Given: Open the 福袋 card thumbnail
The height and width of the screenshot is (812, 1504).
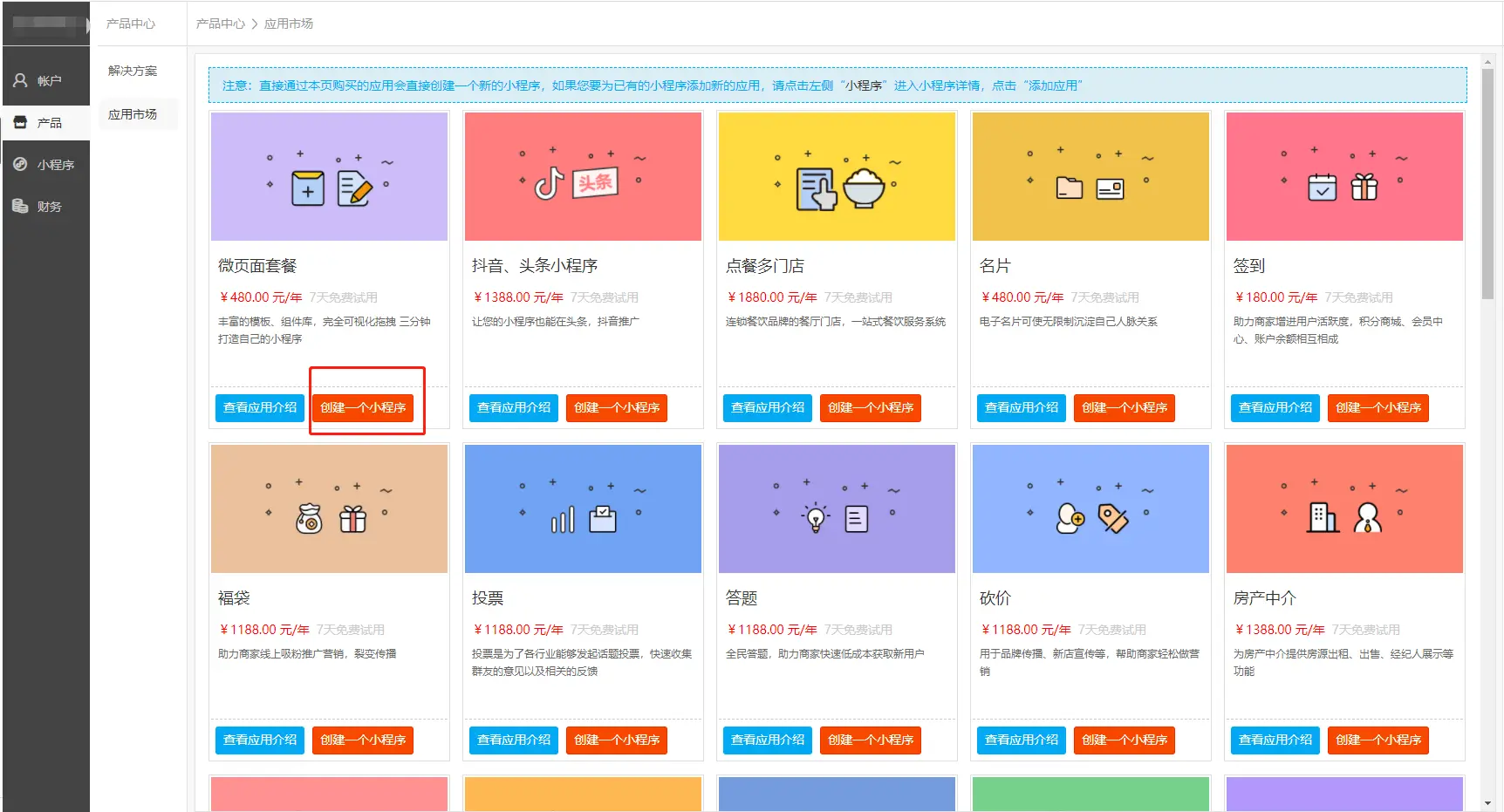Looking at the screenshot, I should point(329,508).
